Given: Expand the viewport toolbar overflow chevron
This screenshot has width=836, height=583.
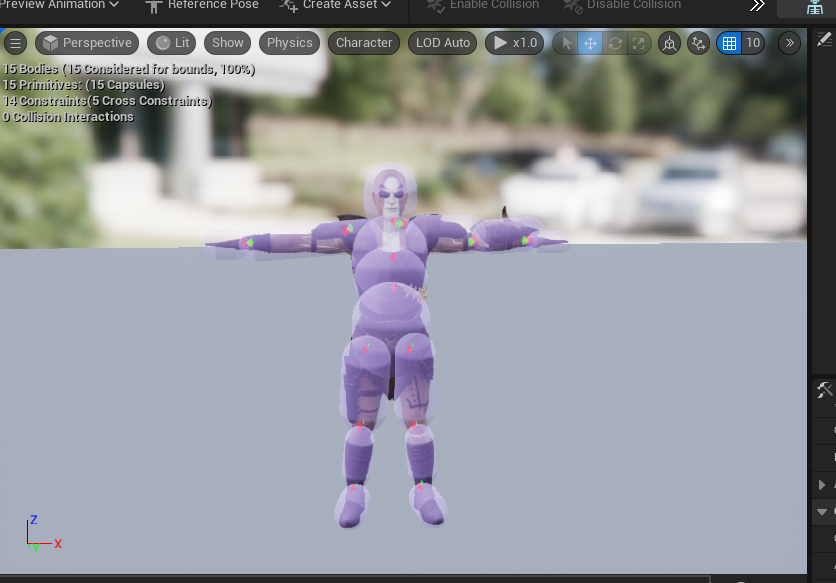Looking at the screenshot, I should point(790,43).
